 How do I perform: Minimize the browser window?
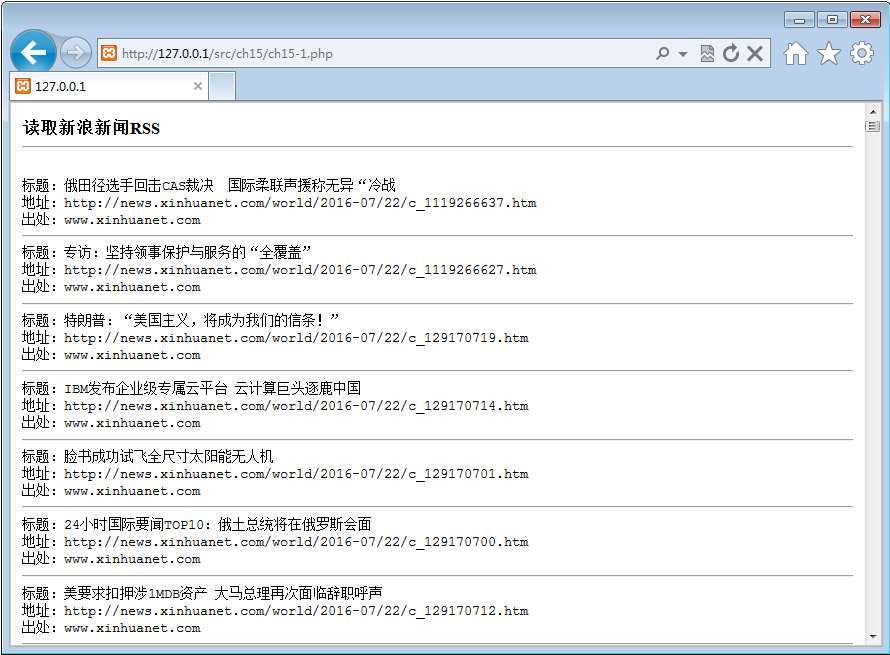tap(800, 20)
